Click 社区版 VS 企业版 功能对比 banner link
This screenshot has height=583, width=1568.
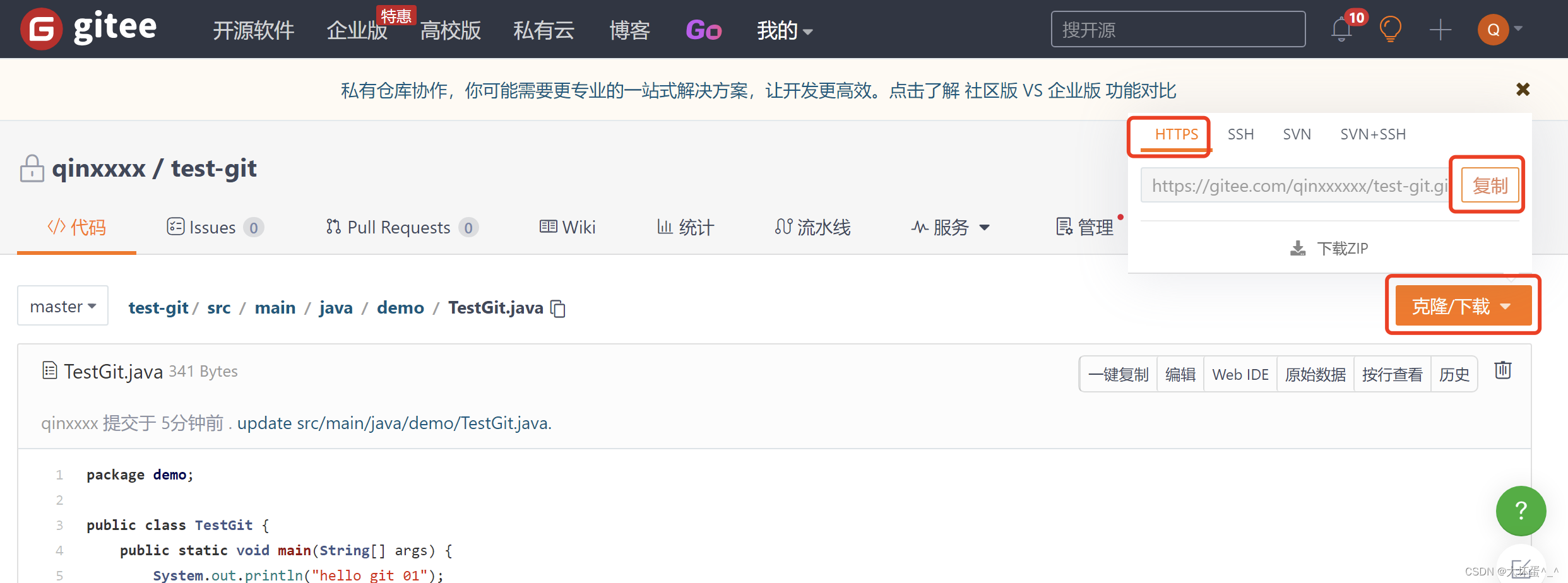coord(1070,91)
